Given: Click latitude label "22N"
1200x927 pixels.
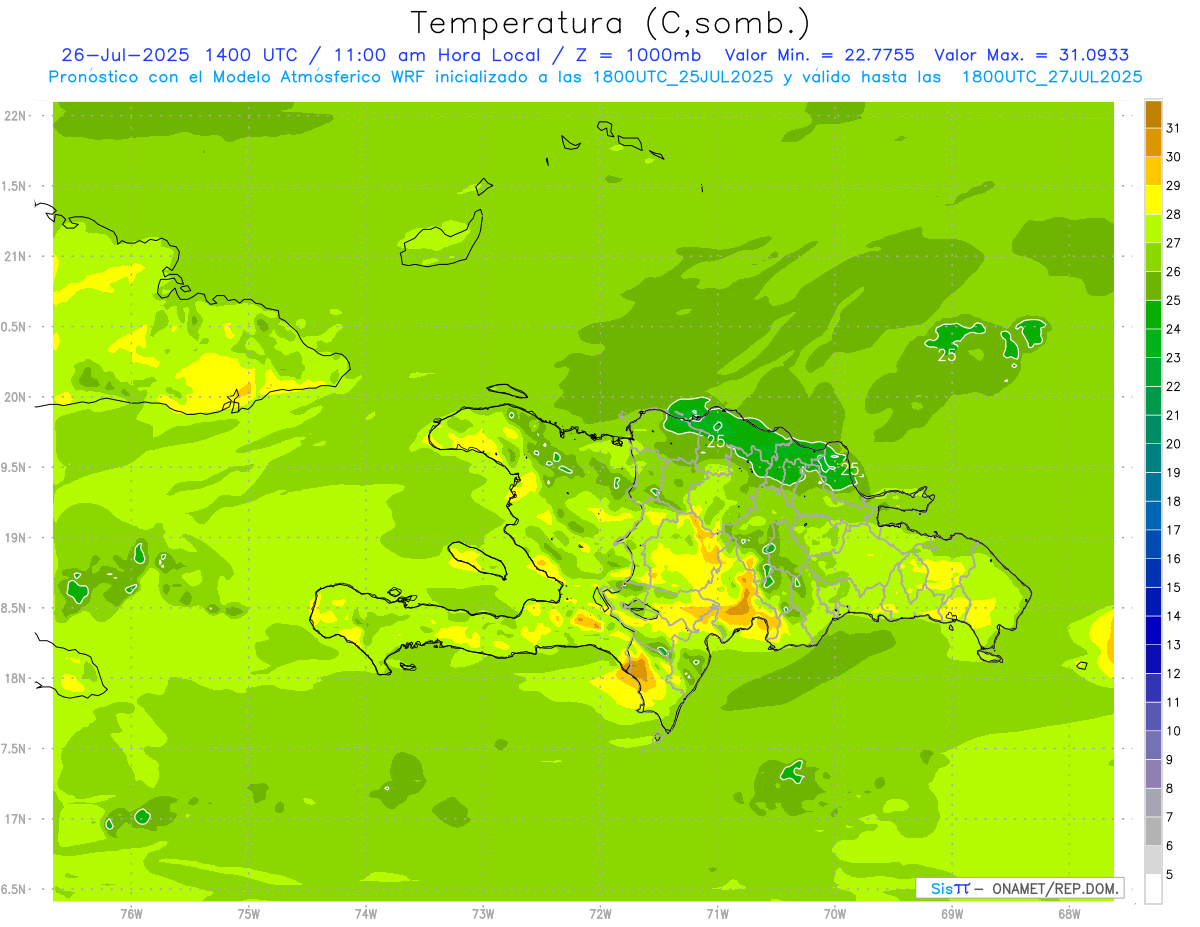Looking at the screenshot, I should (x=16, y=116).
